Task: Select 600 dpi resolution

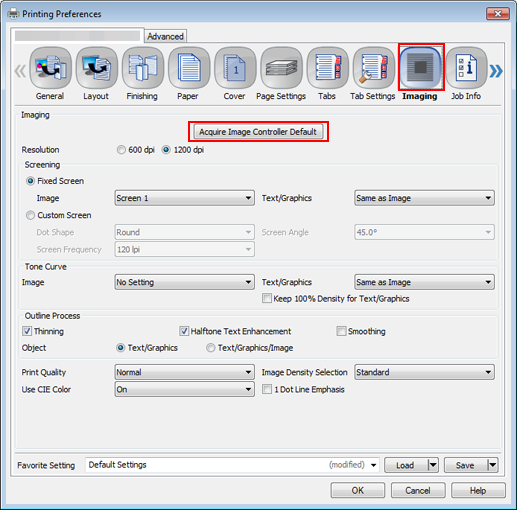Action: tap(121, 150)
